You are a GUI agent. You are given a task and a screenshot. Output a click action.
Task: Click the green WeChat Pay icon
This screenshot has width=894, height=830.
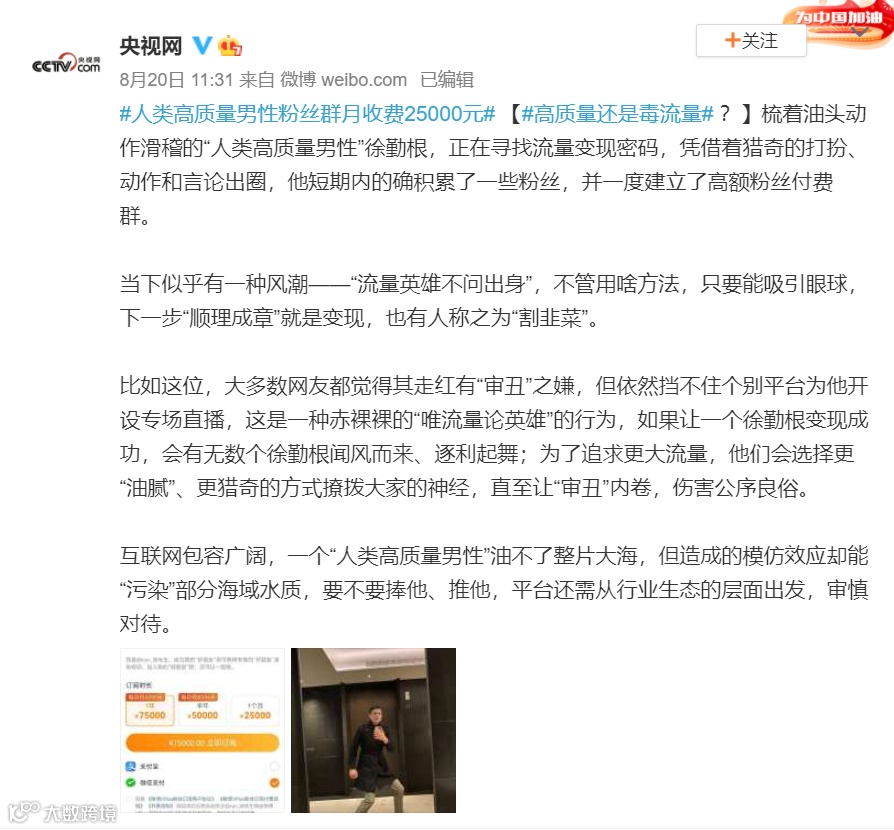[131, 783]
